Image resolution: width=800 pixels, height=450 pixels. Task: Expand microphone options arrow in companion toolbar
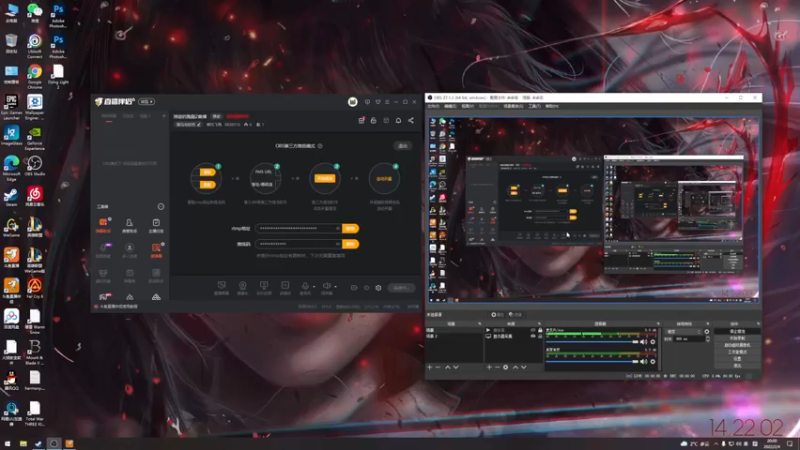(x=314, y=287)
